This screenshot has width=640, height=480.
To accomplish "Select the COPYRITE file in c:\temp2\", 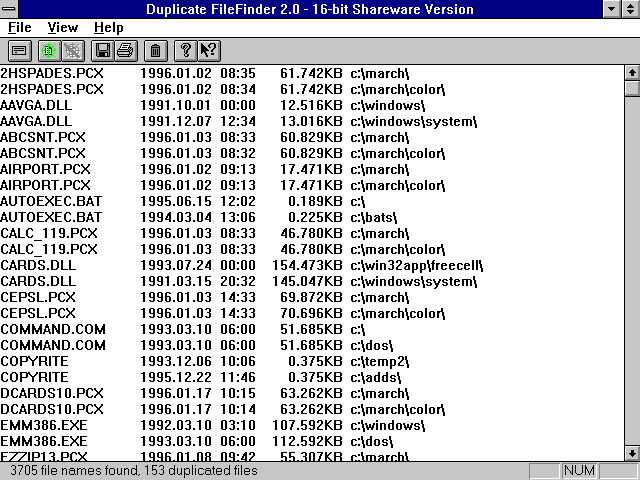I will [x=34, y=361].
